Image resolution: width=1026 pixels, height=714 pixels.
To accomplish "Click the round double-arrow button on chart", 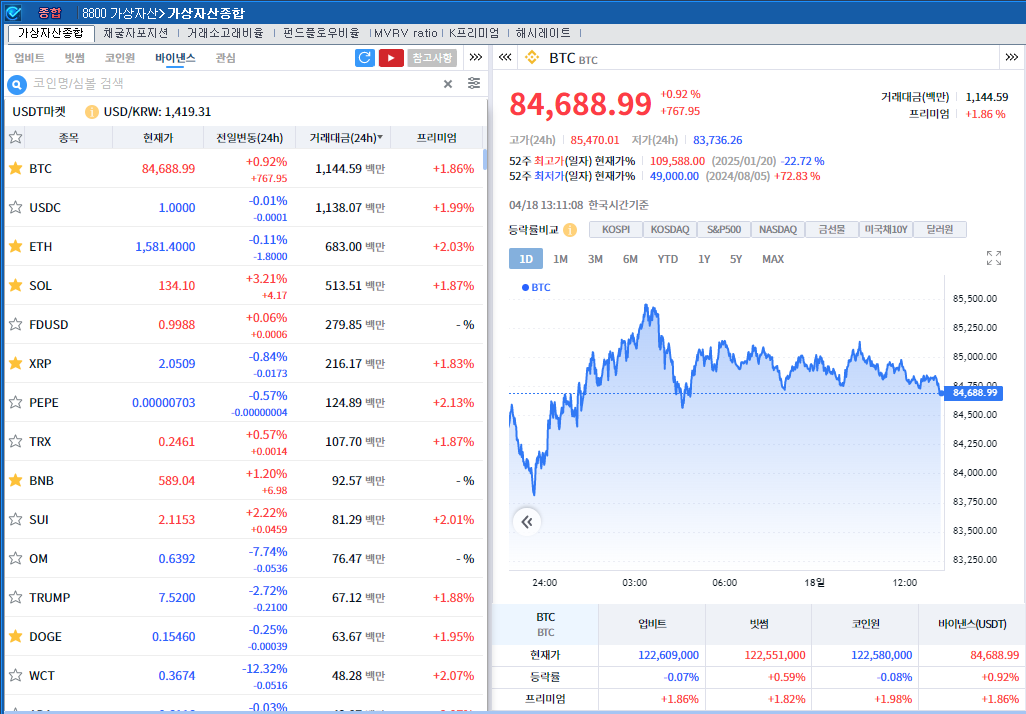I will 527,521.
